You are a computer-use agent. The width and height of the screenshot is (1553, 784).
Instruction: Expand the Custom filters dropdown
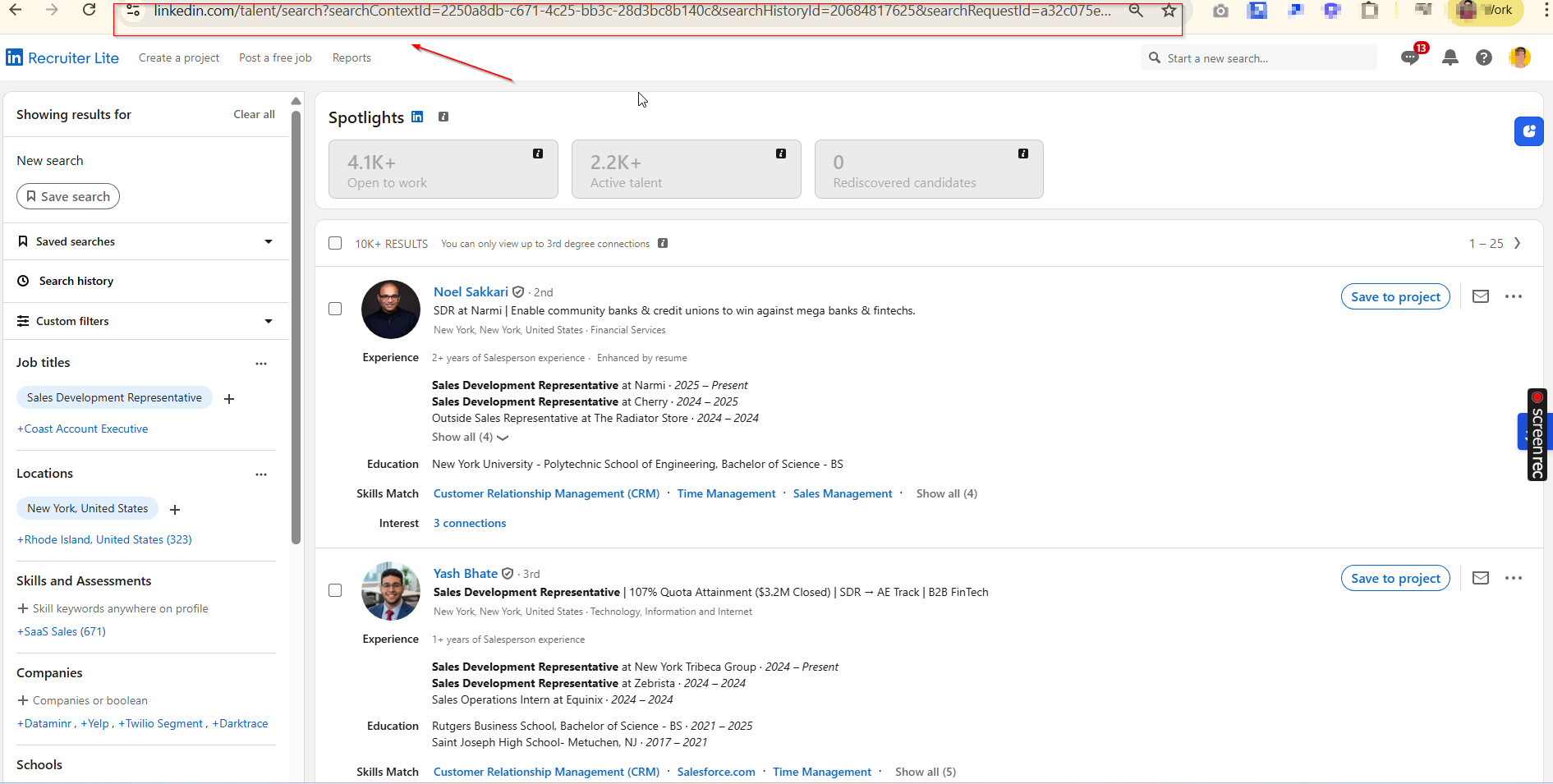click(x=268, y=321)
